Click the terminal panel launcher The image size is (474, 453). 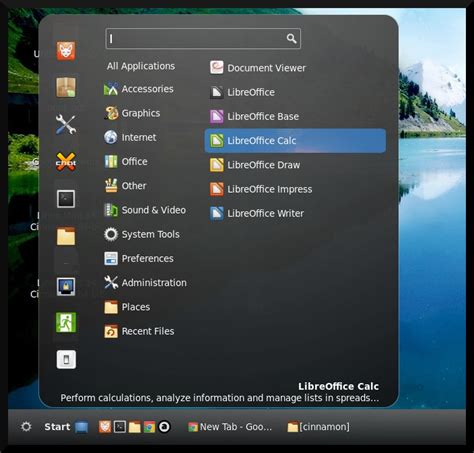(x=120, y=427)
